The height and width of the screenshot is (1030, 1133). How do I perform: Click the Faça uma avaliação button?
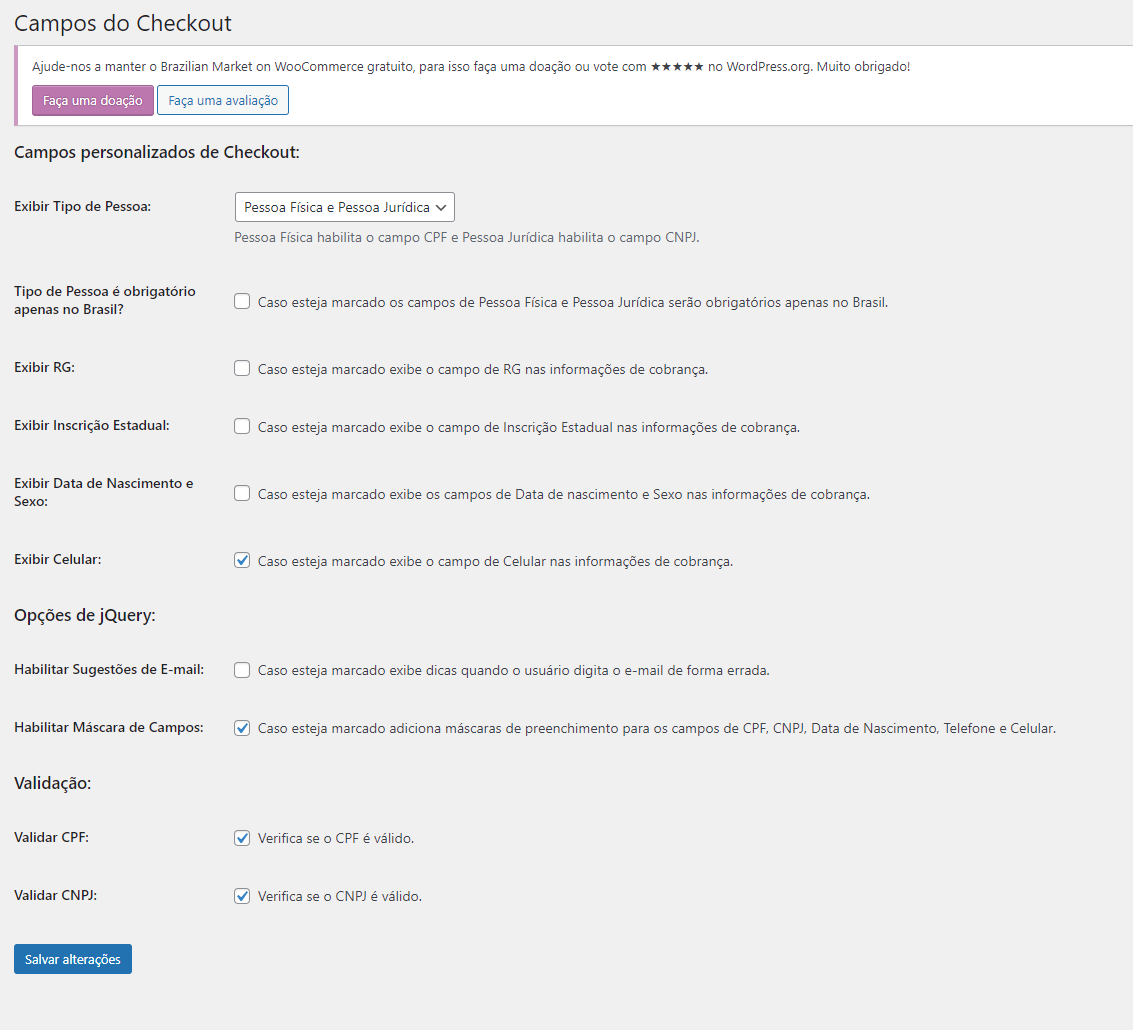222,100
